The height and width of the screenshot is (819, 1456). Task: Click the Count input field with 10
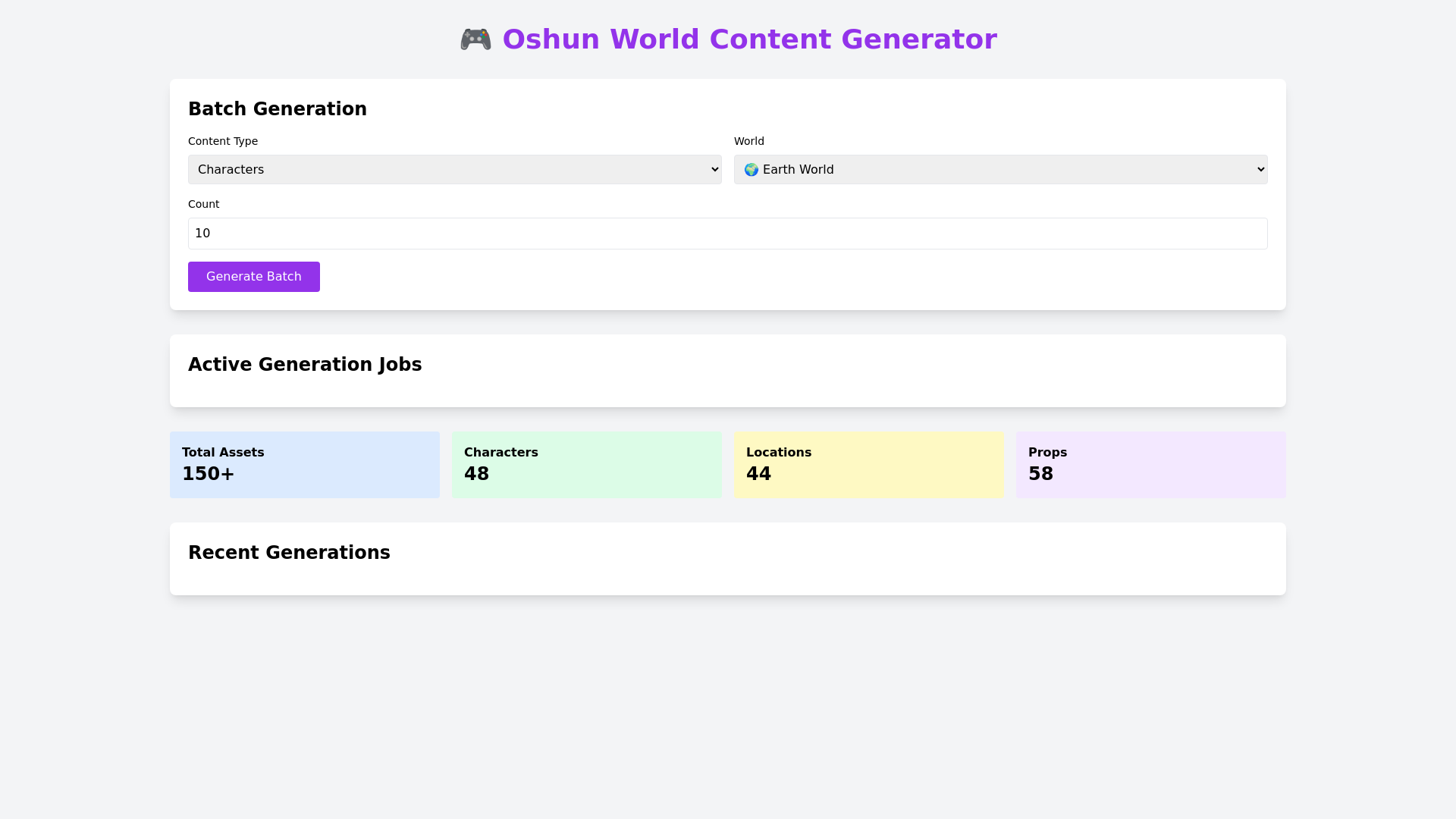coord(728,234)
